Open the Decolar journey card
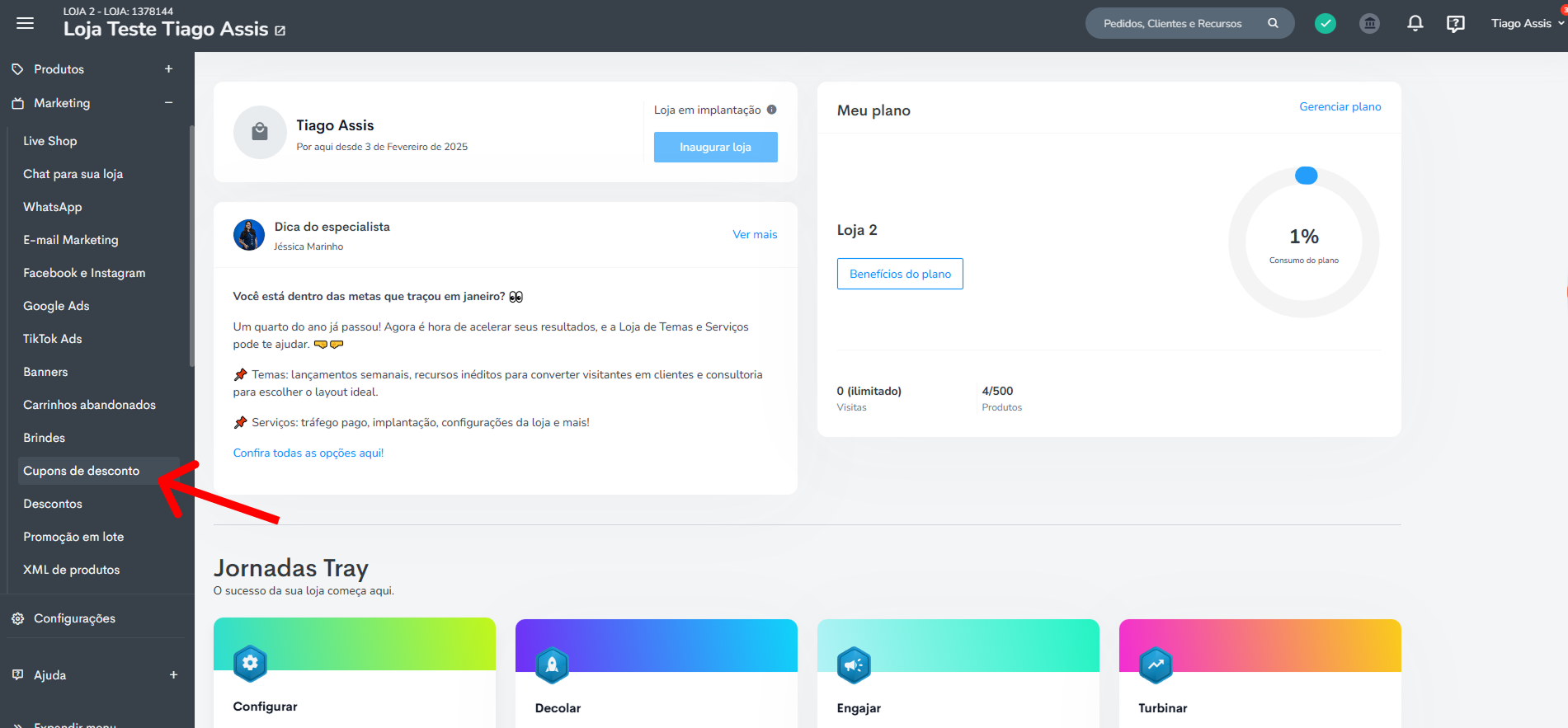This screenshot has width=1568, height=728. pos(657,673)
